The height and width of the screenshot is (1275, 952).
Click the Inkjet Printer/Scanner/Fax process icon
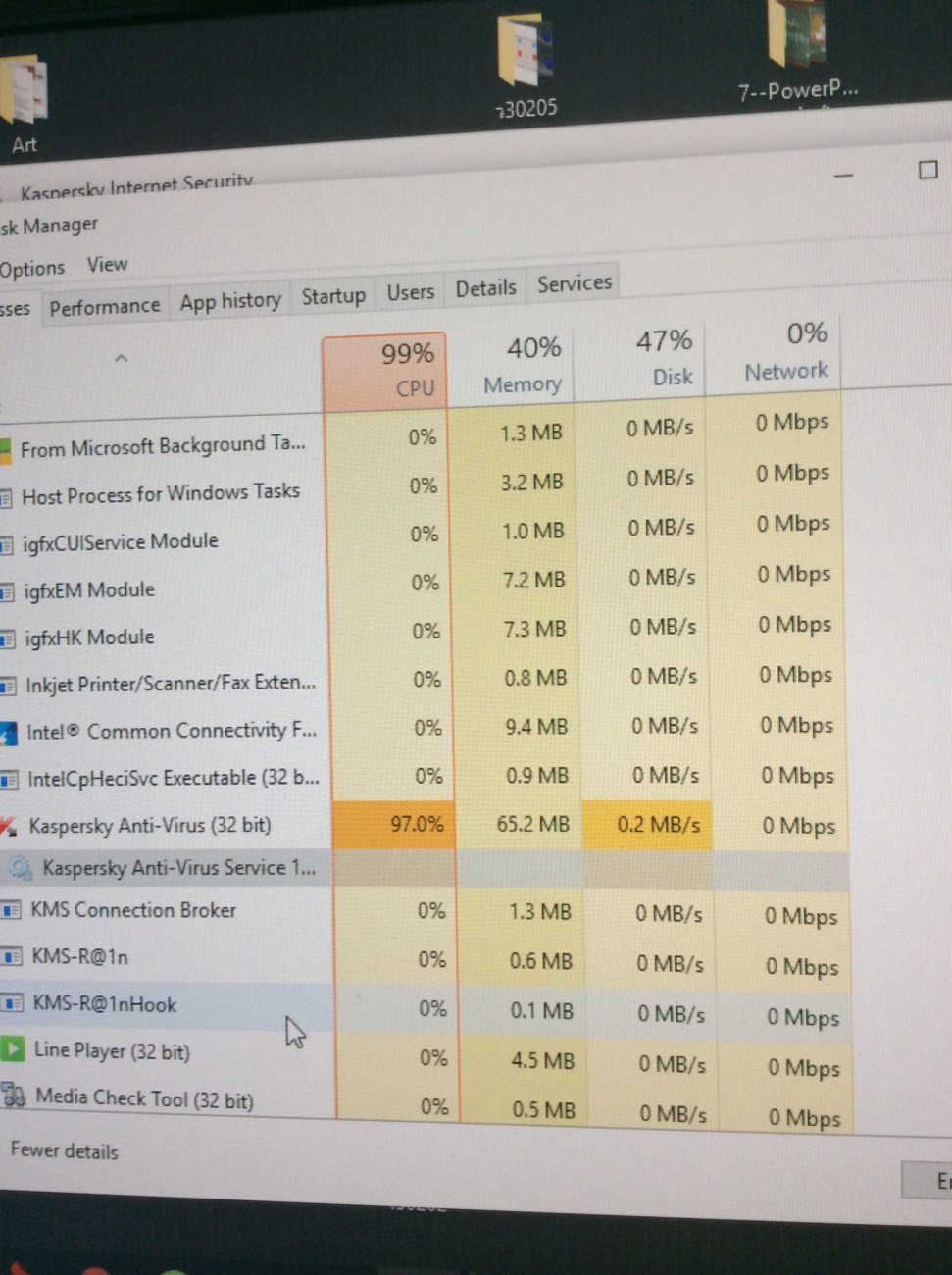pyautogui.click(x=8, y=687)
